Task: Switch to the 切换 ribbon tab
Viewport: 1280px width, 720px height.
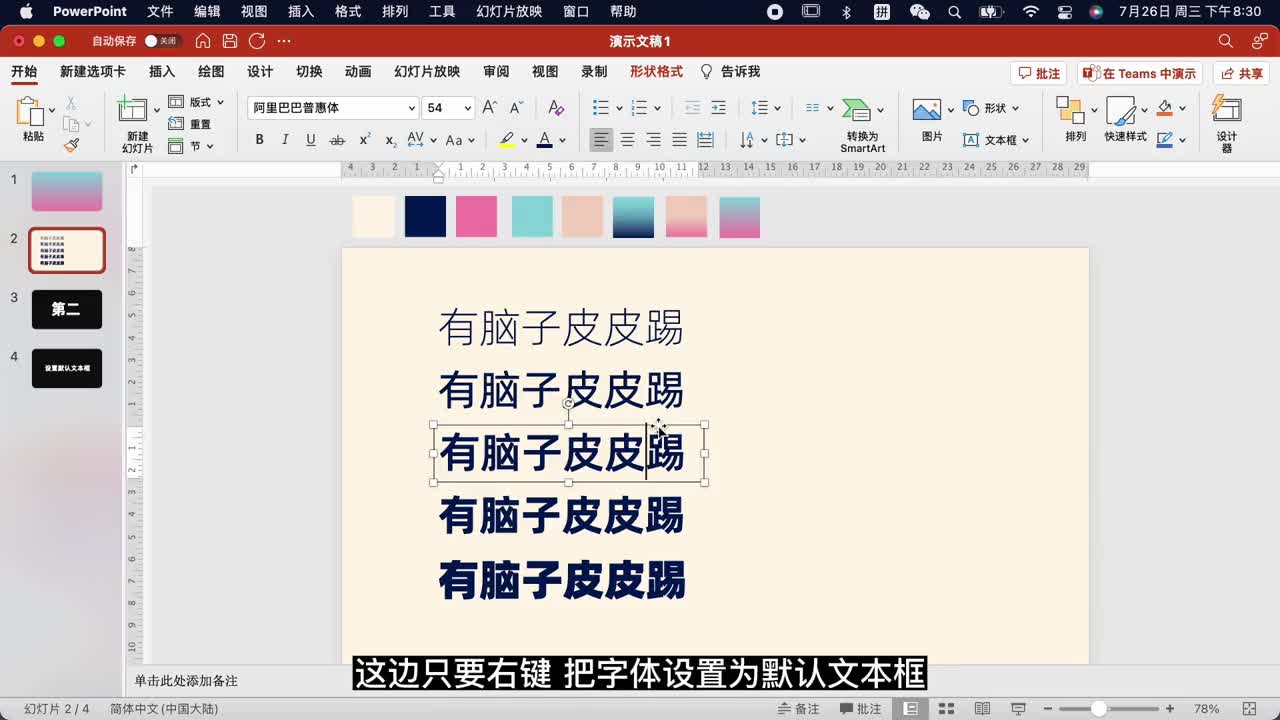Action: 307,71
